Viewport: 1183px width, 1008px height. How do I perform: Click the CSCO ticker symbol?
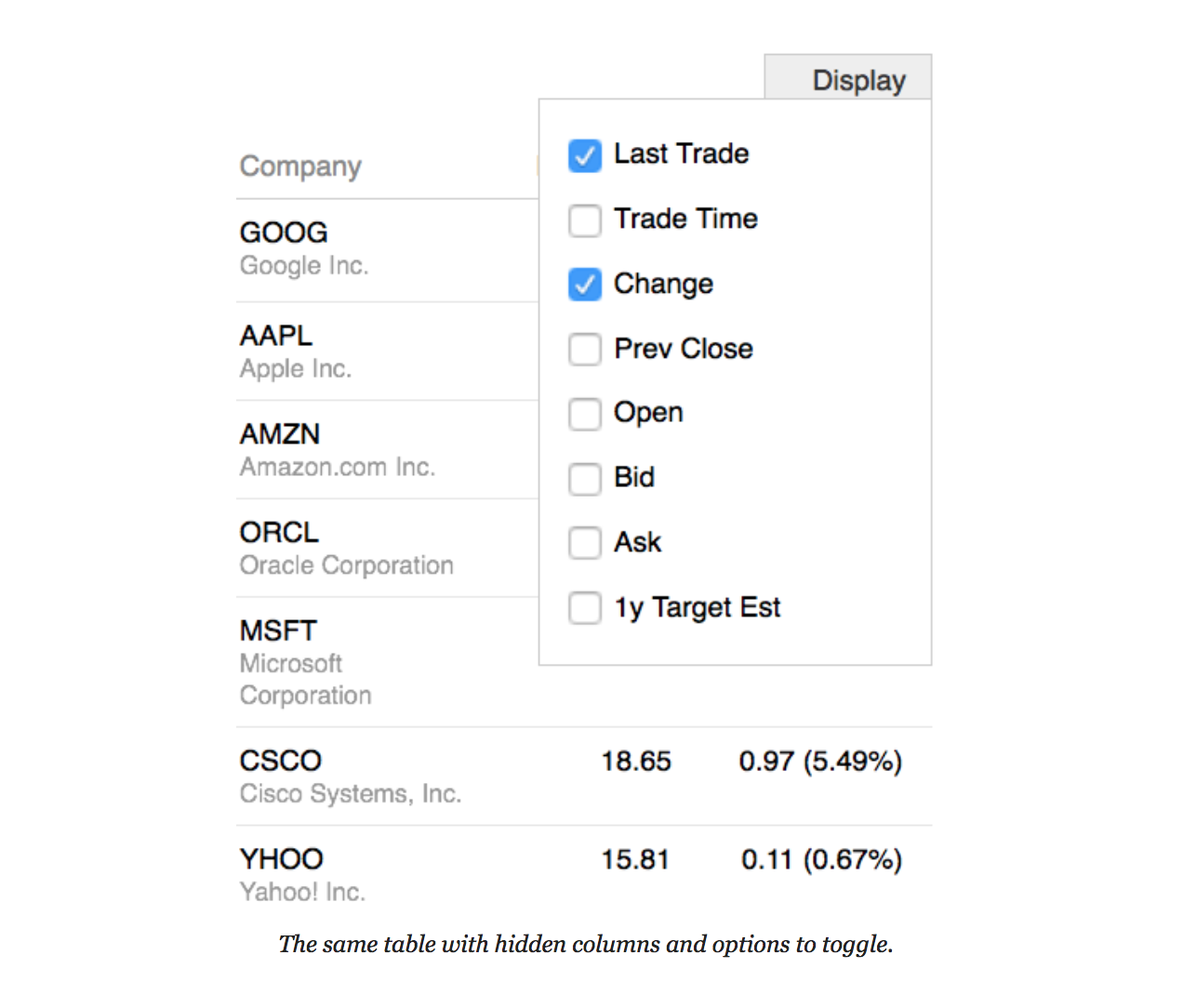[x=280, y=761]
